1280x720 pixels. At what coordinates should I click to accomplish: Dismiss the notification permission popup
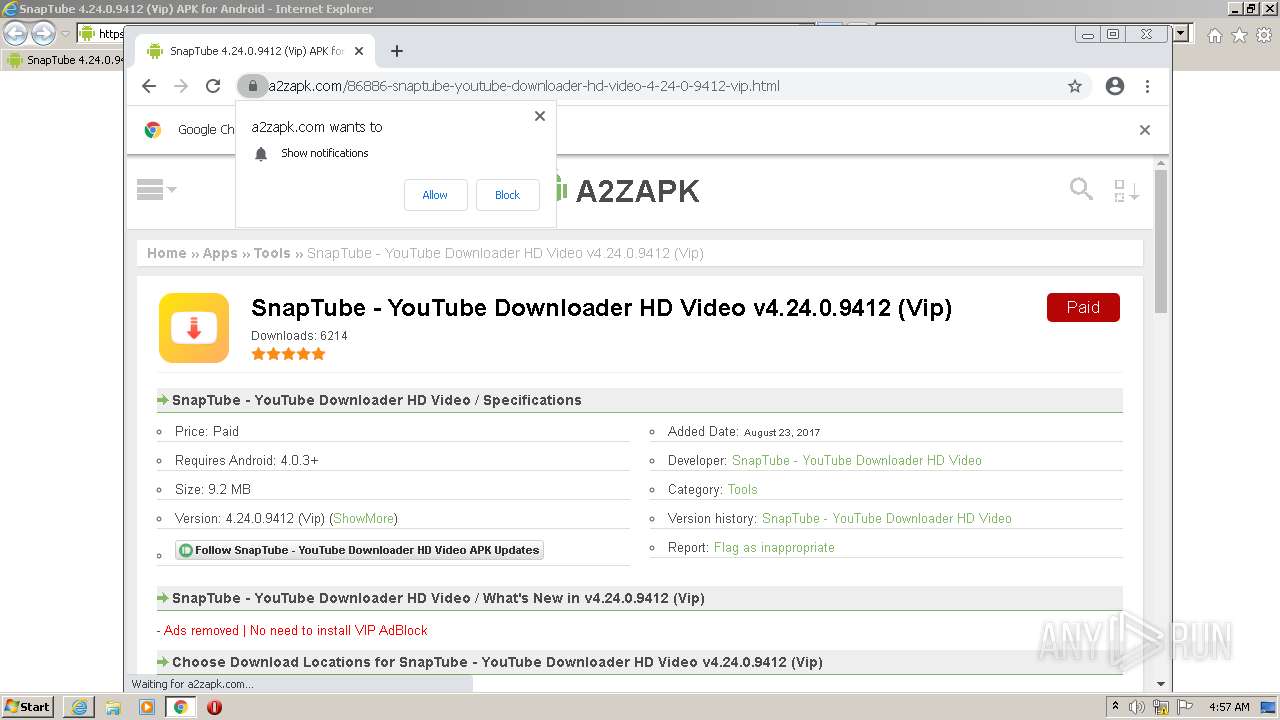click(x=540, y=116)
